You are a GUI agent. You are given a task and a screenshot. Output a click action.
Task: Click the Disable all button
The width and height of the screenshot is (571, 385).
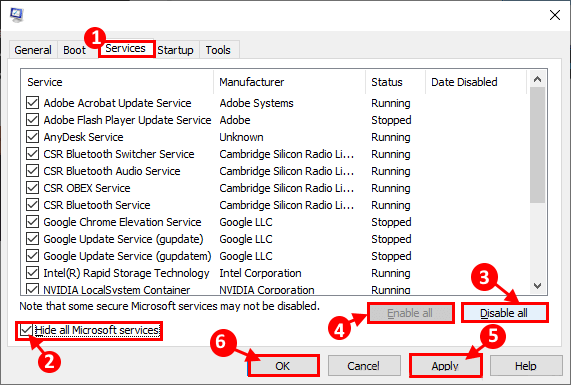[x=504, y=313]
